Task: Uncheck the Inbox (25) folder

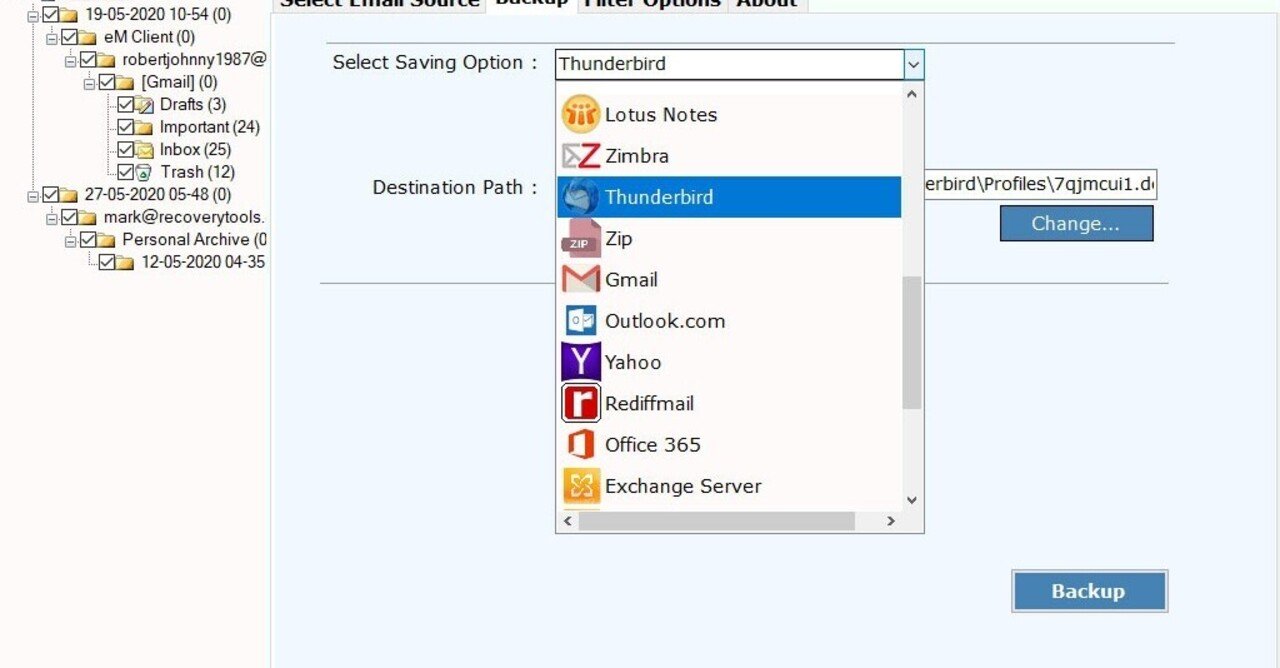Action: [x=124, y=149]
